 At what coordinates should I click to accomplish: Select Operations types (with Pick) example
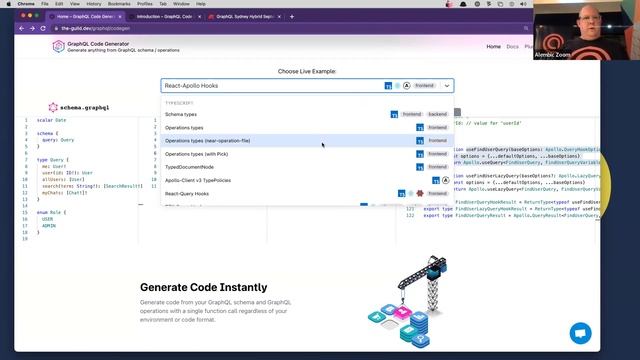[307, 154]
